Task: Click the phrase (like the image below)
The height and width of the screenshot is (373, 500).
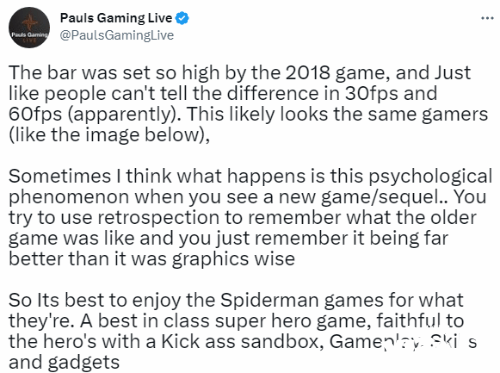Action: coord(109,135)
